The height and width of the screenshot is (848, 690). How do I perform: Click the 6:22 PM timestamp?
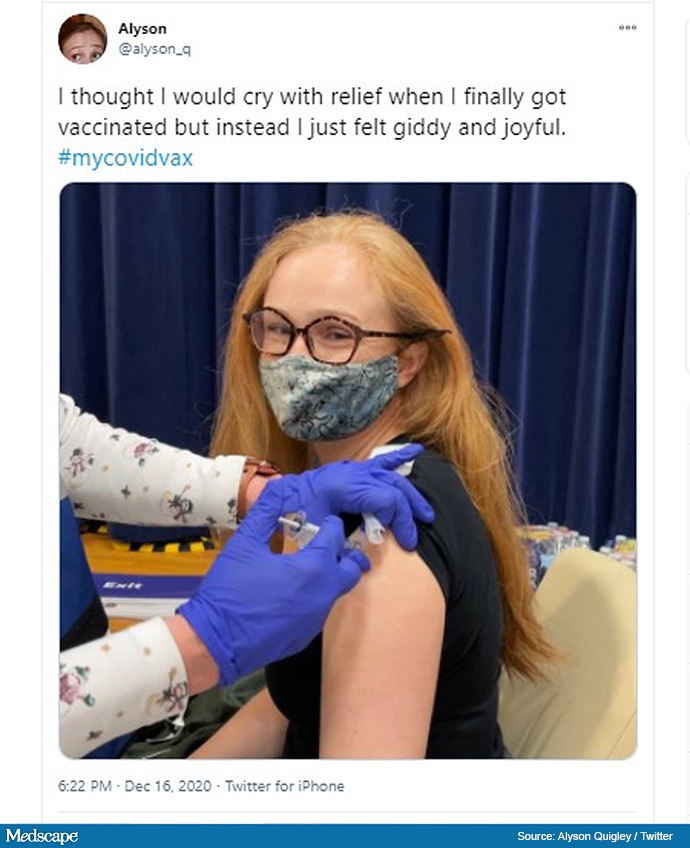coord(85,786)
